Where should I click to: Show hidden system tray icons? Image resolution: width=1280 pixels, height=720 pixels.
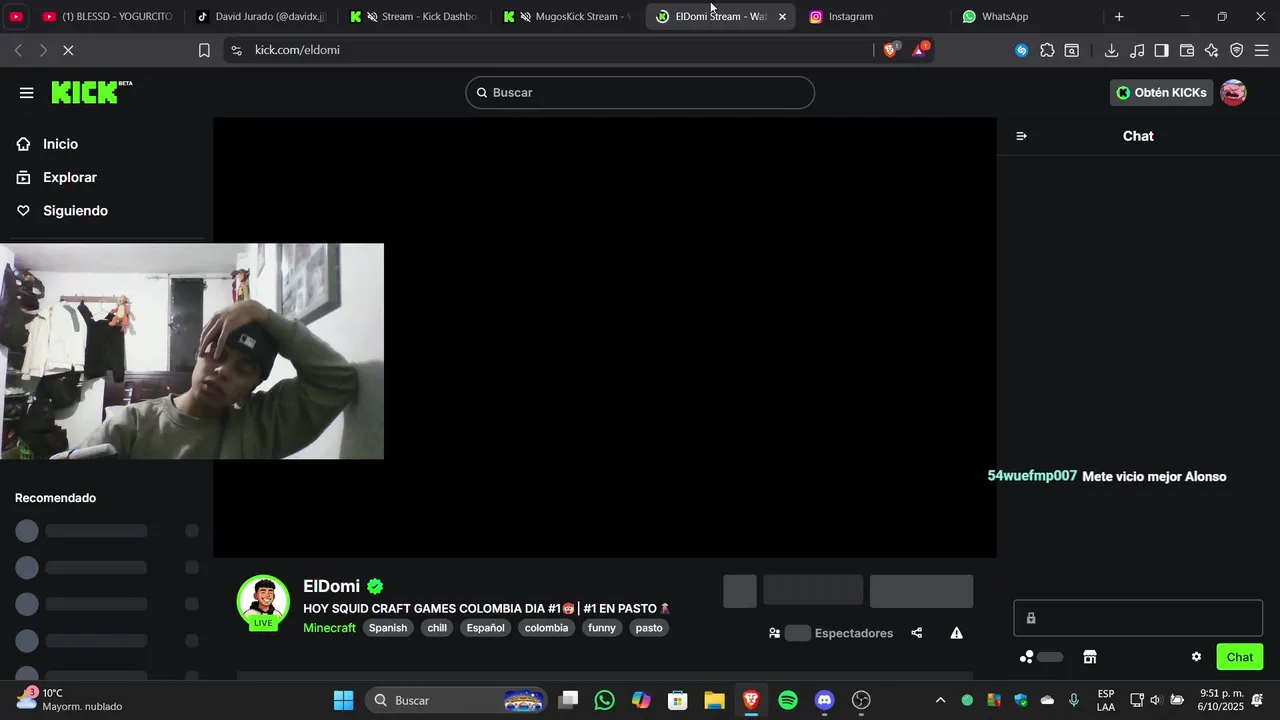(940, 700)
